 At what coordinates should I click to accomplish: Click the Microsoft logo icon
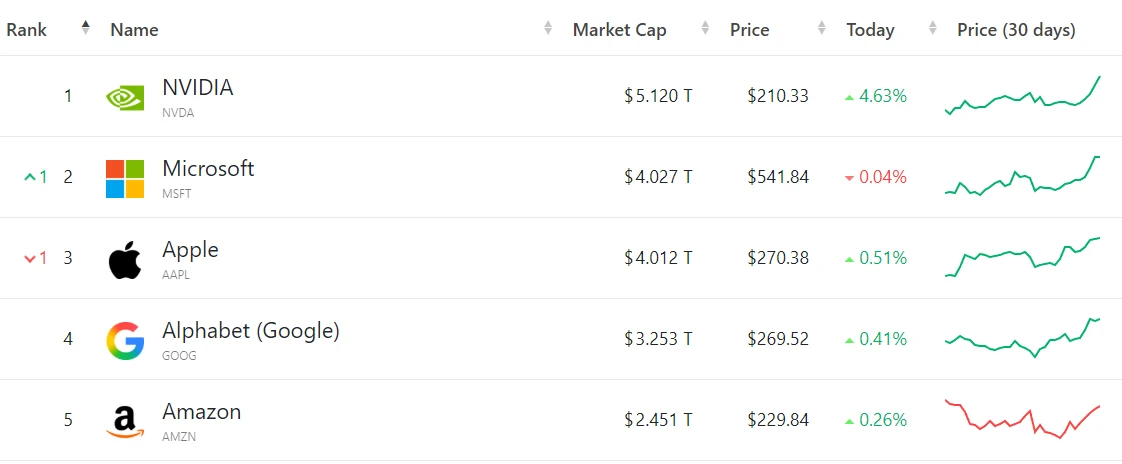pyautogui.click(x=125, y=178)
